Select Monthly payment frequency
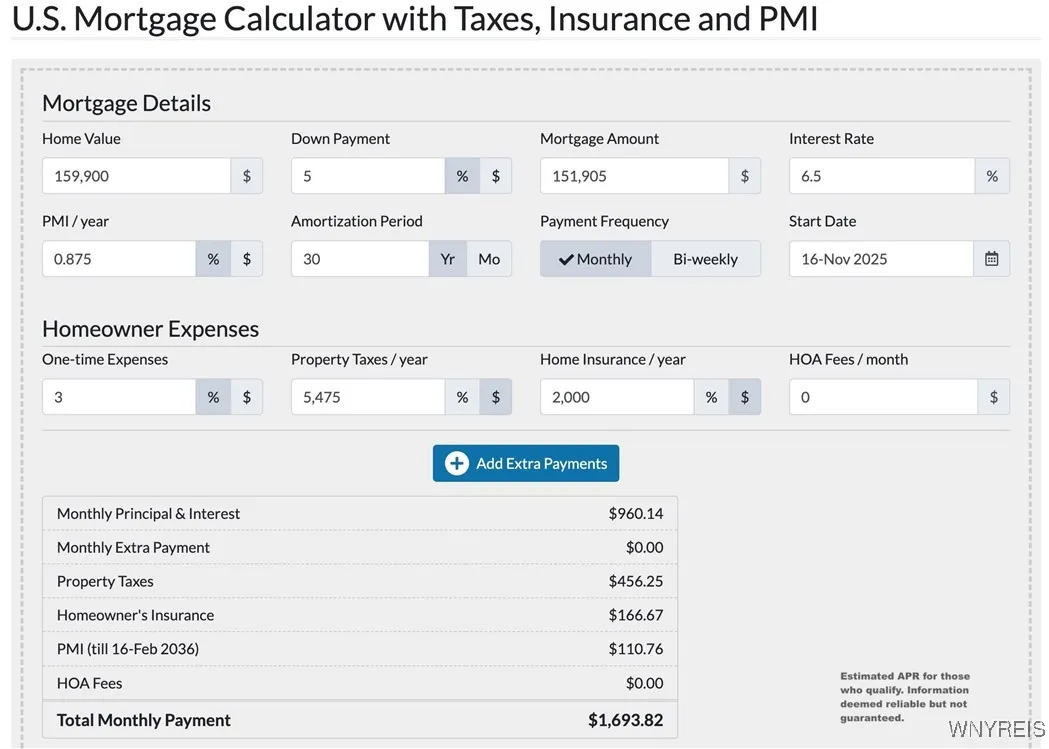Image resolution: width=1049 pixels, height=749 pixels. [x=596, y=259]
